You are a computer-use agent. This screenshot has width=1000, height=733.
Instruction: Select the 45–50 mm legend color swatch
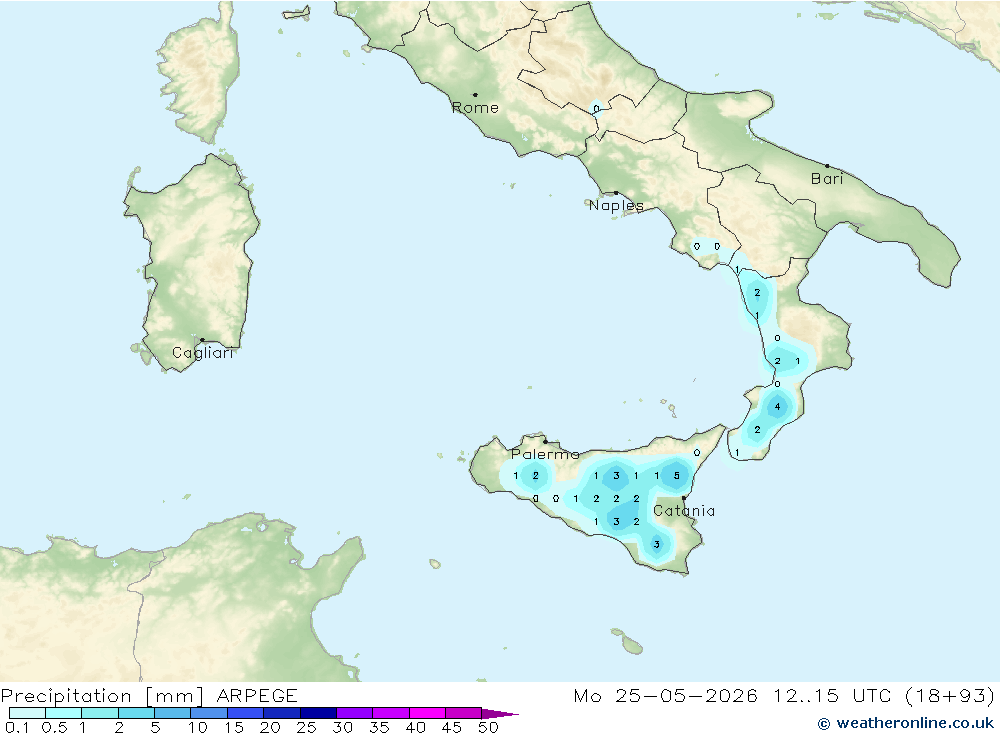tap(464, 713)
